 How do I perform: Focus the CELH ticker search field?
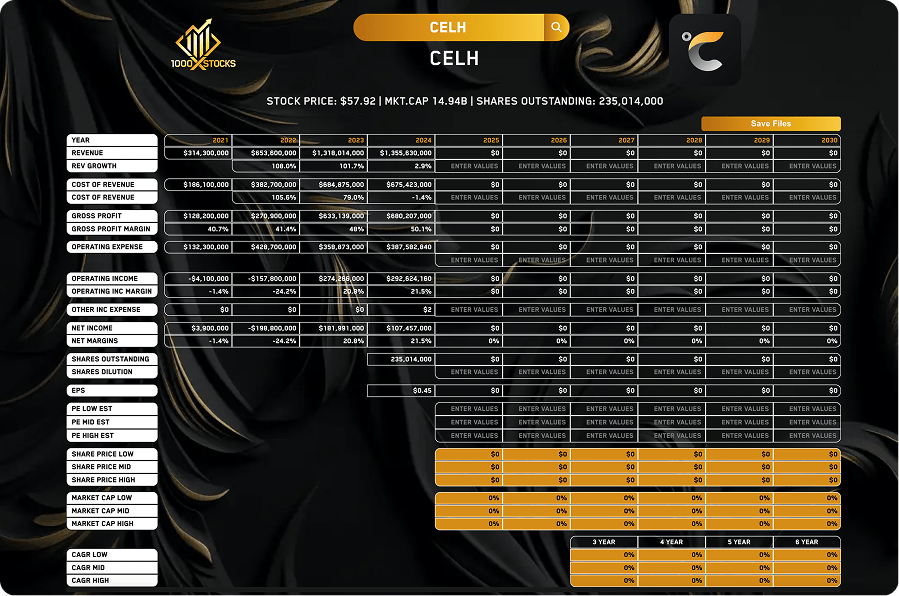click(x=448, y=28)
